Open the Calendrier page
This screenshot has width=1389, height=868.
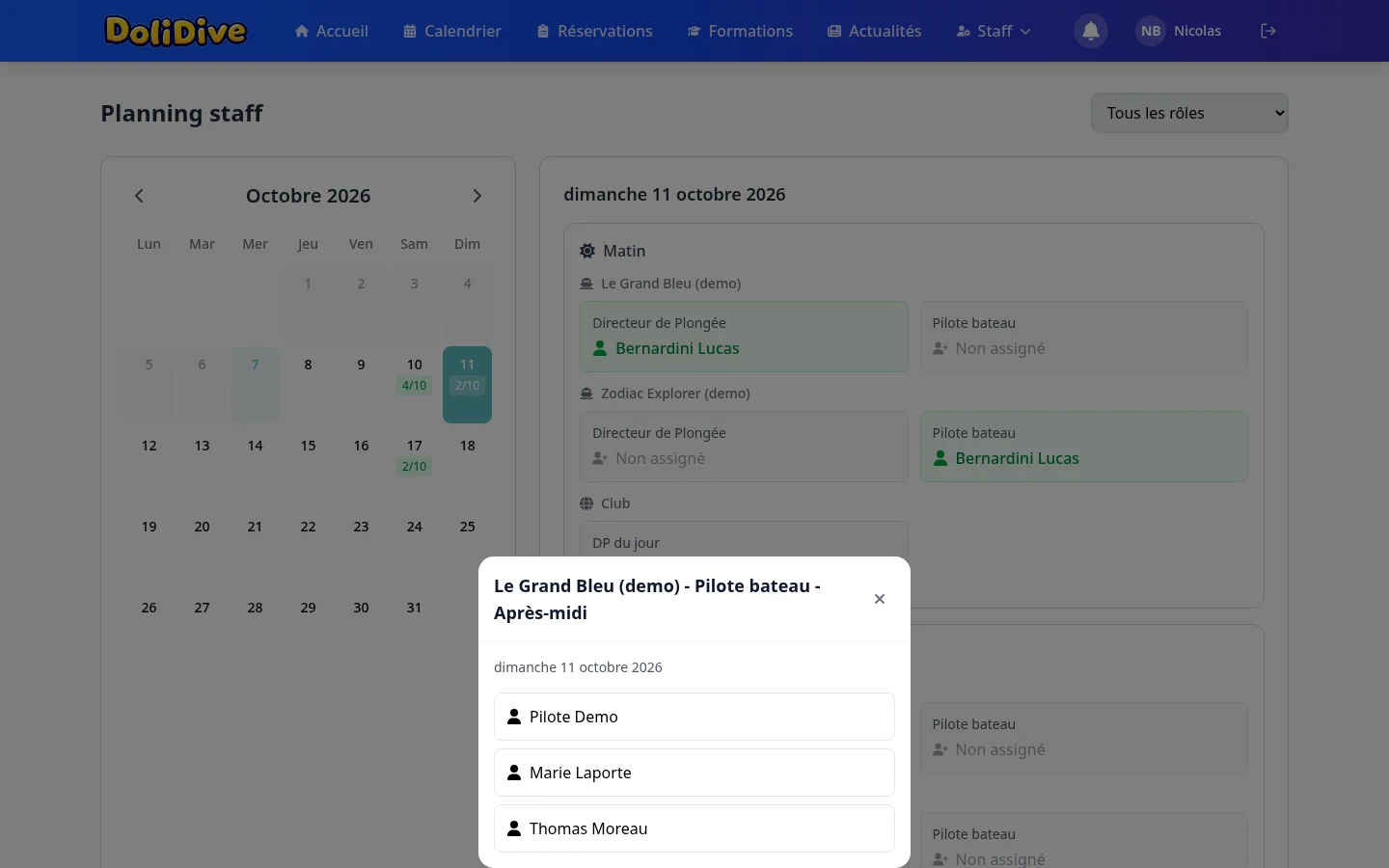tap(452, 31)
